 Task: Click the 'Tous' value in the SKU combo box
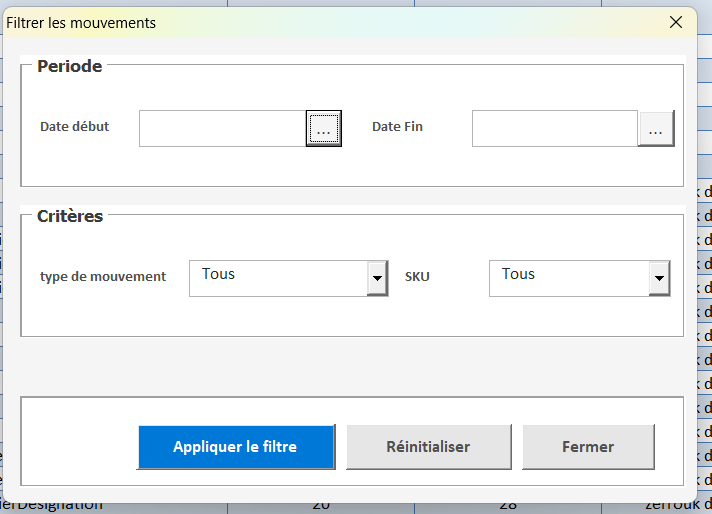click(518, 274)
